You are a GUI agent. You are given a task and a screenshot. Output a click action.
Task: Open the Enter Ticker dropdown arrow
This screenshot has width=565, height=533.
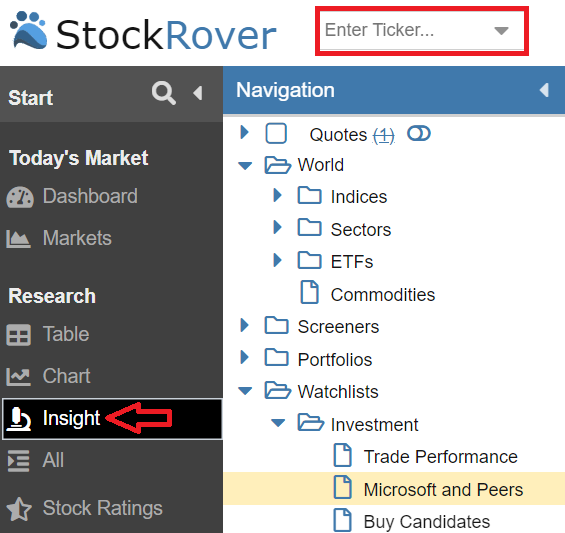click(501, 31)
